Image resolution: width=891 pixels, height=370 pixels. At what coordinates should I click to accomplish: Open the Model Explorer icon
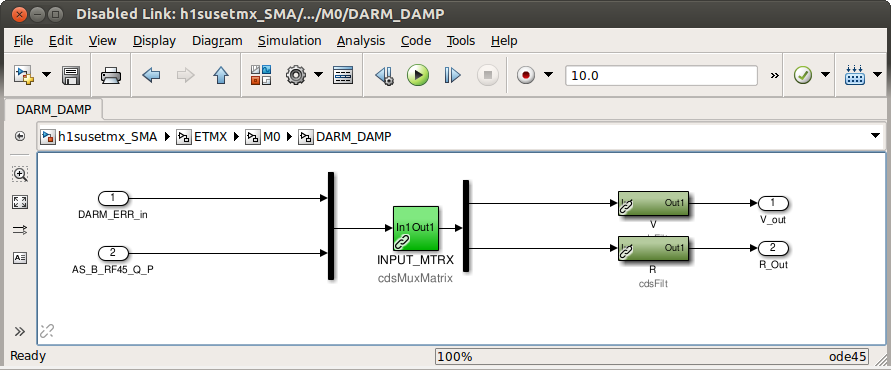[x=343, y=75]
